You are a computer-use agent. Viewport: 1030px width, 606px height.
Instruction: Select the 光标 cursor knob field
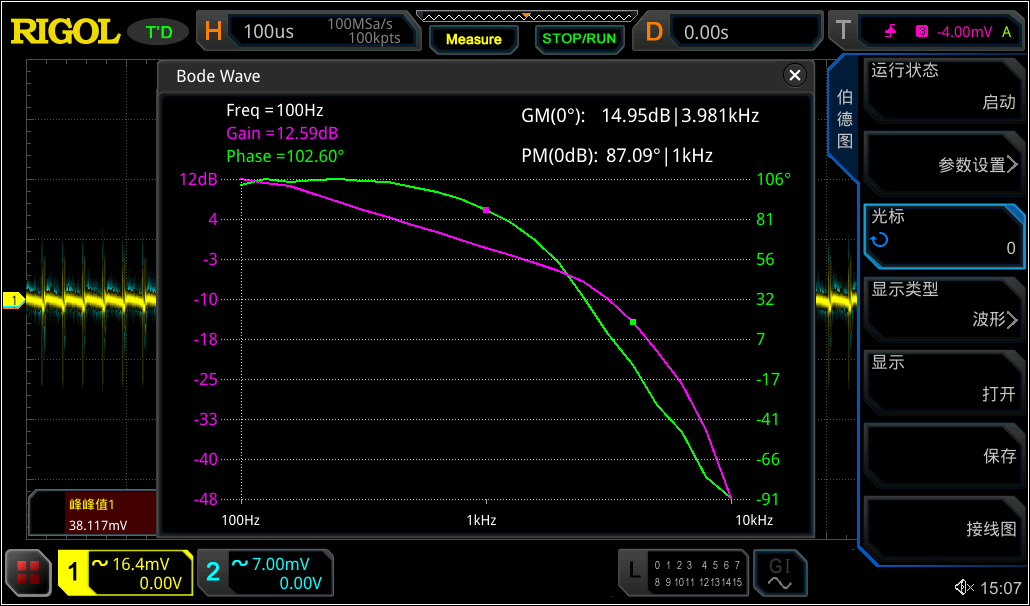click(944, 232)
